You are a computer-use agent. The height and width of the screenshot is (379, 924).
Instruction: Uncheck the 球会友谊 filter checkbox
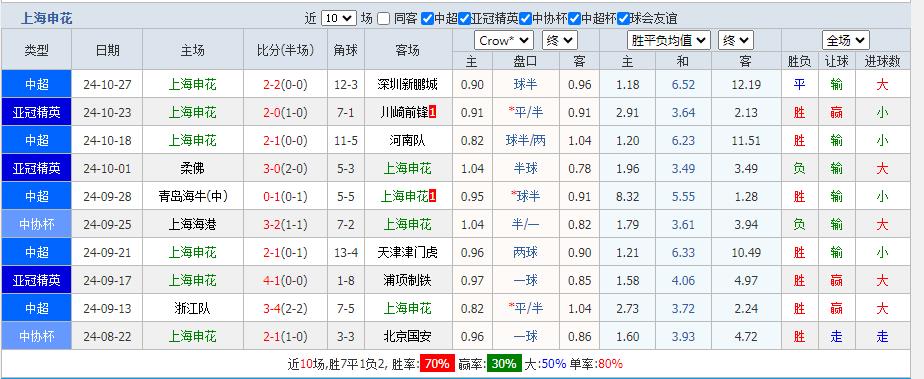tap(623, 18)
